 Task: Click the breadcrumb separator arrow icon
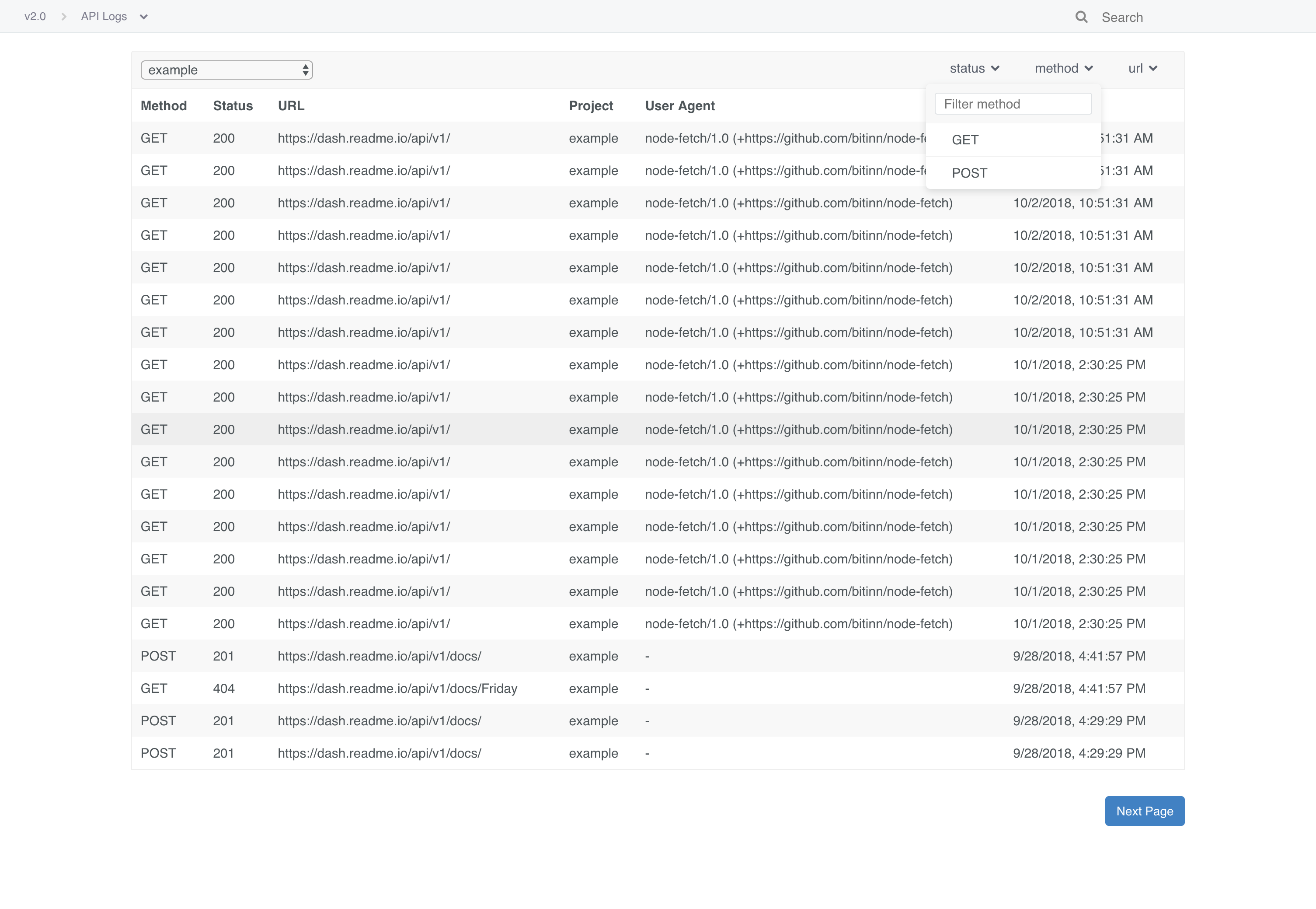(x=64, y=17)
